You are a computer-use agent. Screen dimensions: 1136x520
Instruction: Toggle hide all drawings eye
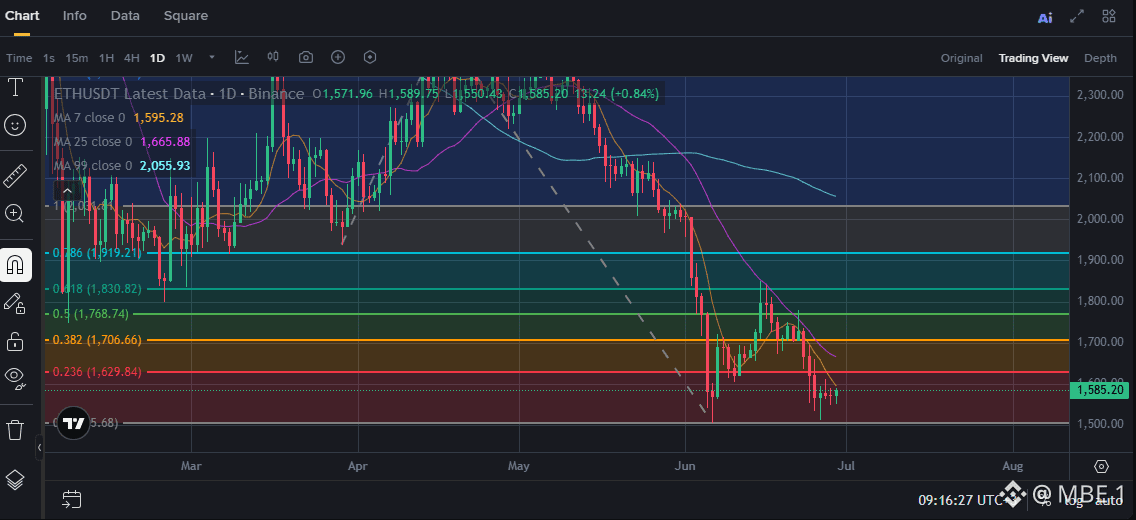[15, 377]
